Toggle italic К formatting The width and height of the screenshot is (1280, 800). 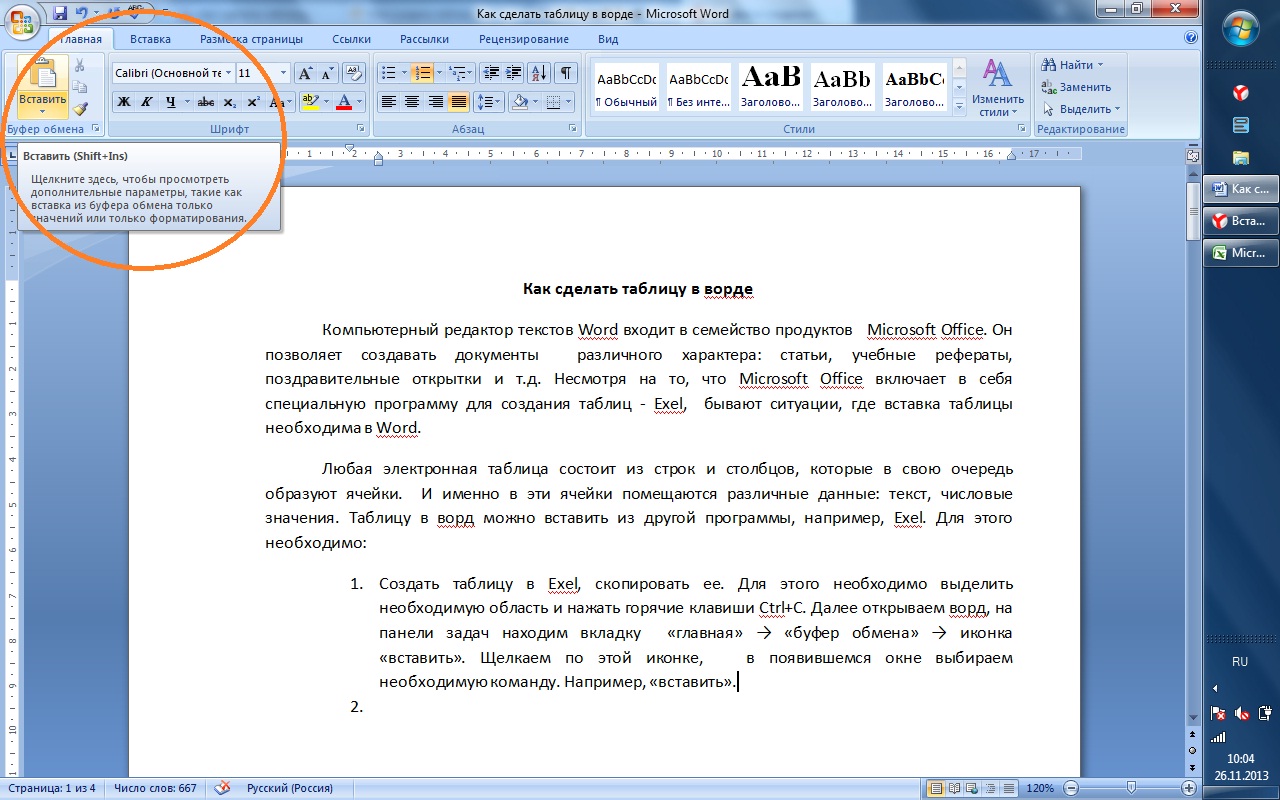(x=146, y=102)
